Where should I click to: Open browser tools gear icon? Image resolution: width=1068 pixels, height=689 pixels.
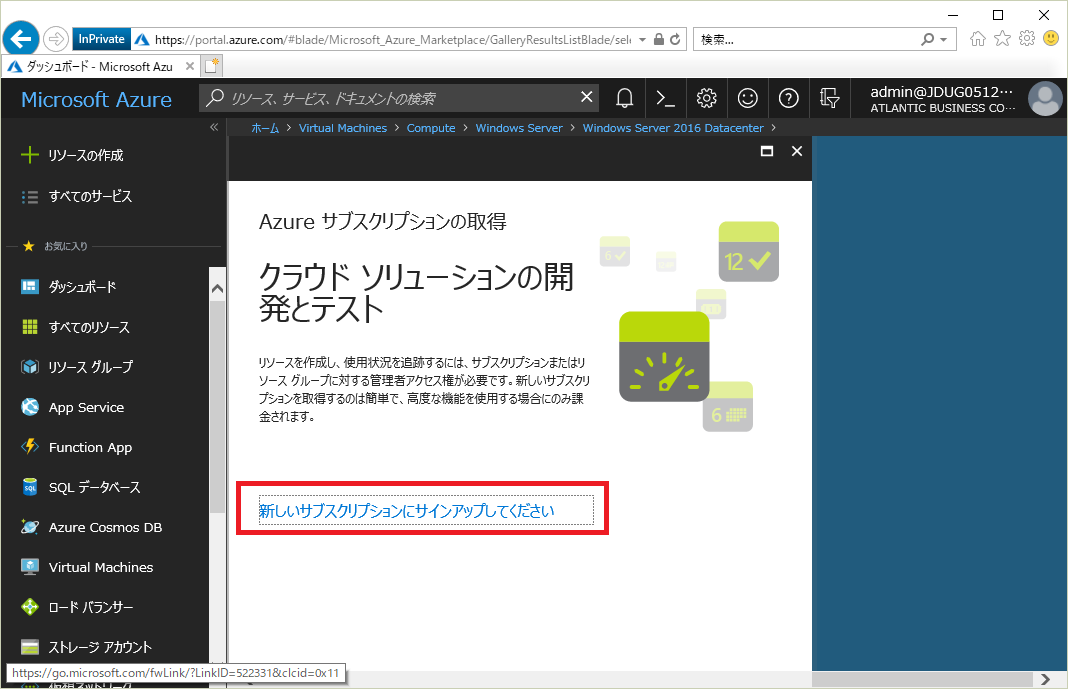(1026, 39)
